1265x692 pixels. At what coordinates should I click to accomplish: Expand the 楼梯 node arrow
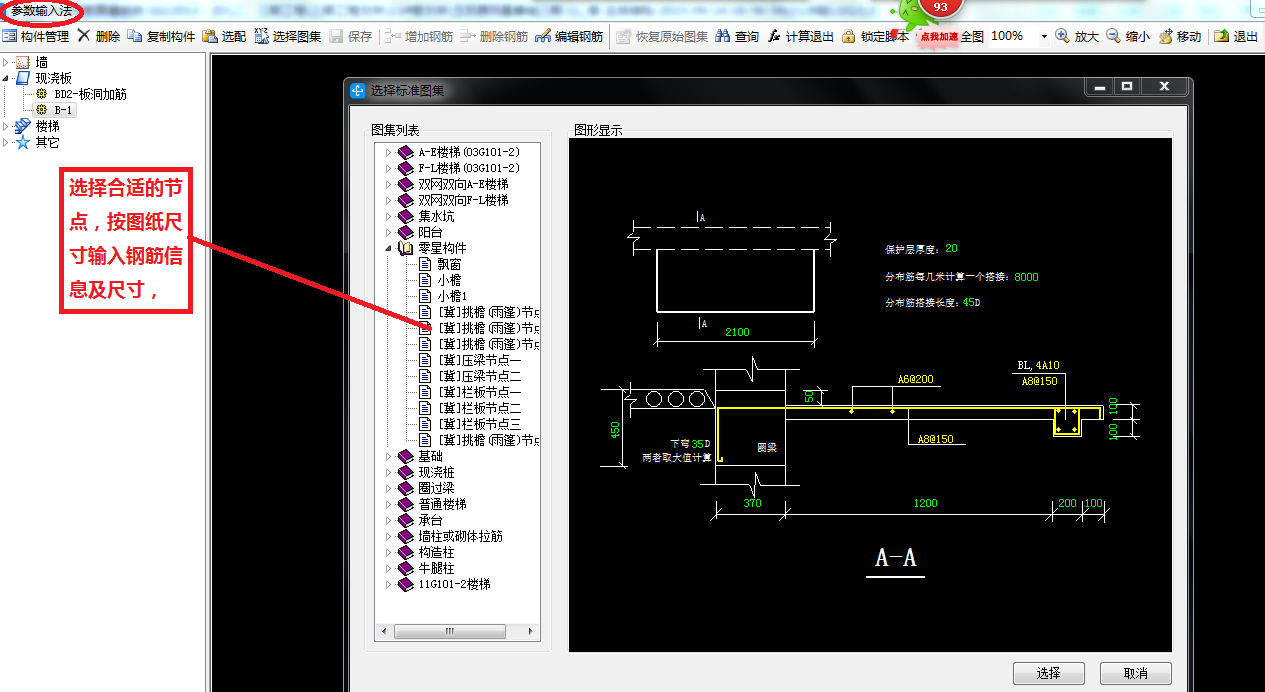[x=7, y=126]
